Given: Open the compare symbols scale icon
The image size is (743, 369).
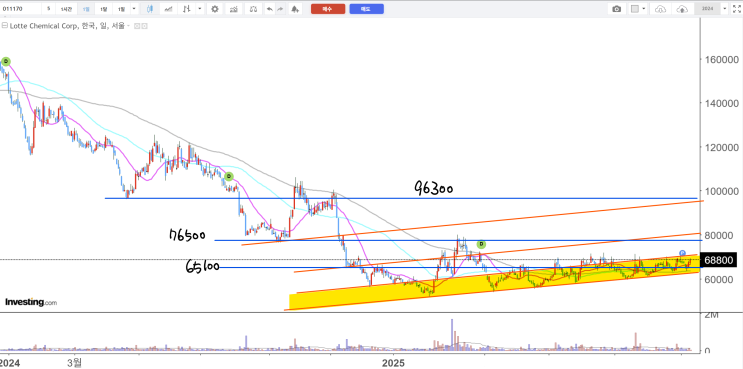Looking at the screenshot, I should pyautogui.click(x=253, y=9).
